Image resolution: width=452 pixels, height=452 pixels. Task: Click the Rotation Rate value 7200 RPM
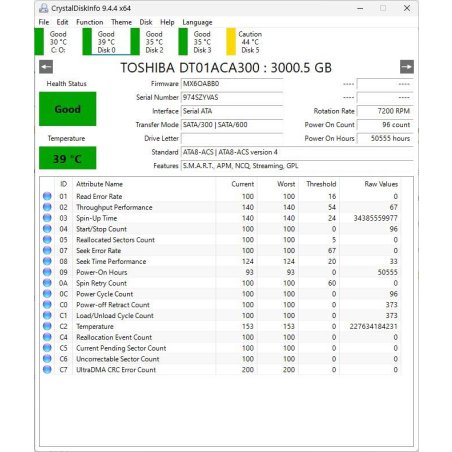click(x=385, y=111)
